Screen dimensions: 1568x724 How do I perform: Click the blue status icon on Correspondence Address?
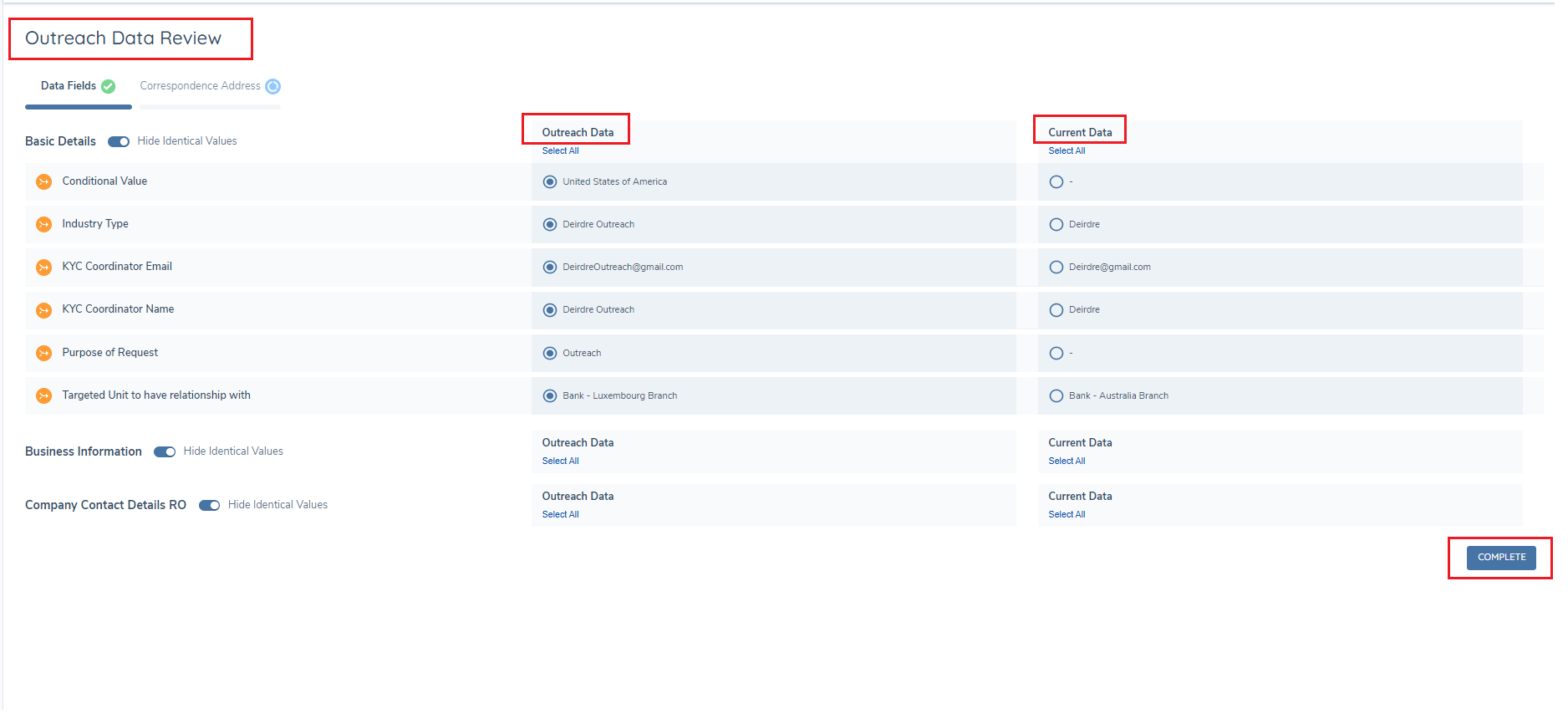(x=273, y=87)
